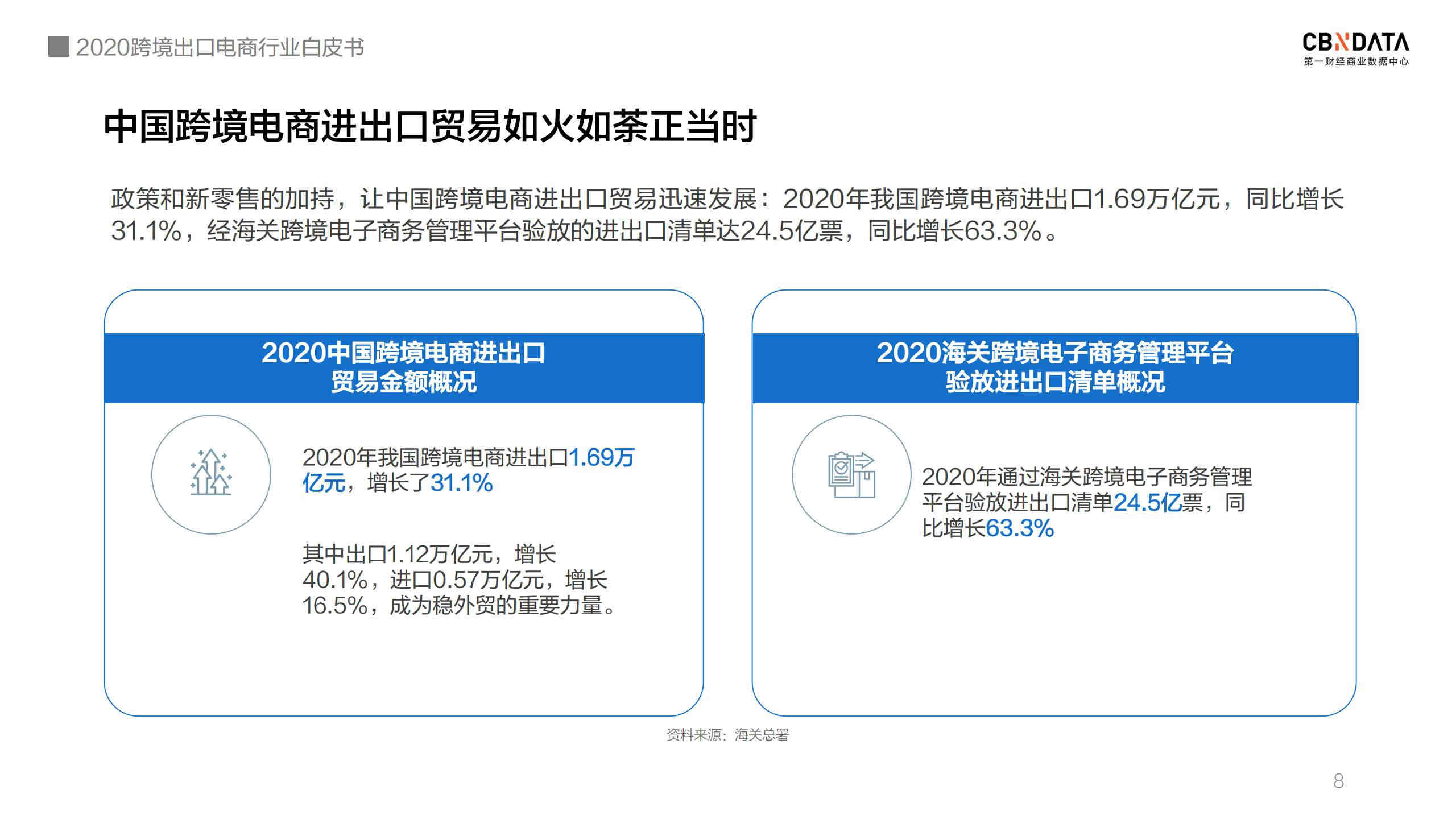This screenshot has height=819, width=1456.
Task: Click the line 2020年通过海关跨境电子商务管理
Action: click(x=1086, y=477)
